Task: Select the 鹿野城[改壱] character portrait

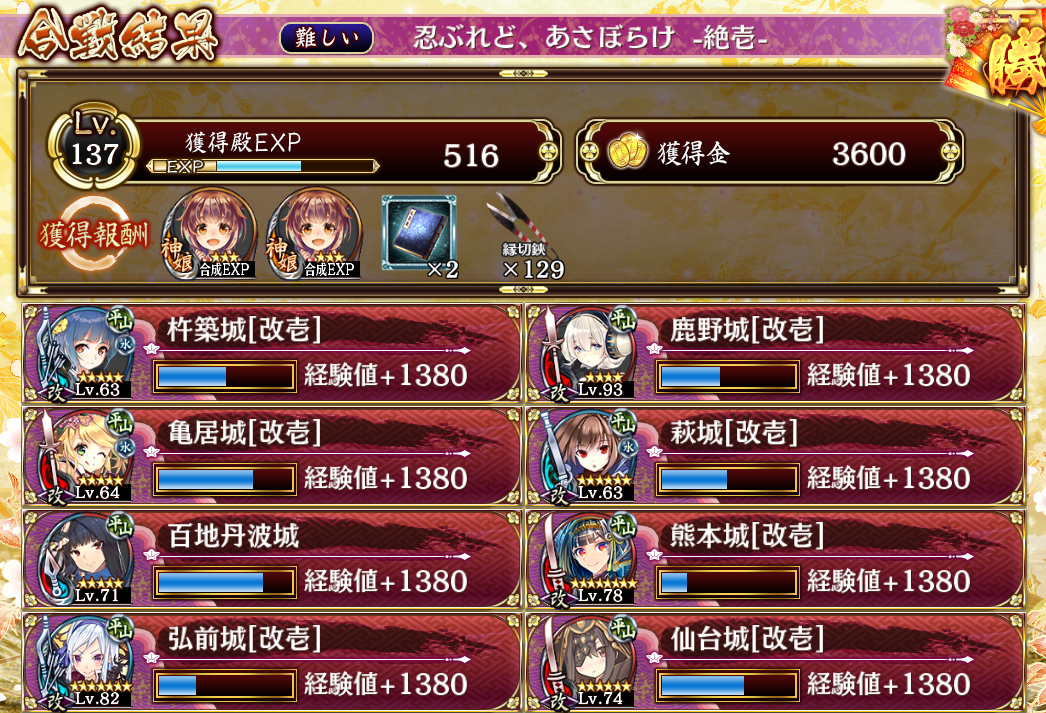Action: point(588,353)
